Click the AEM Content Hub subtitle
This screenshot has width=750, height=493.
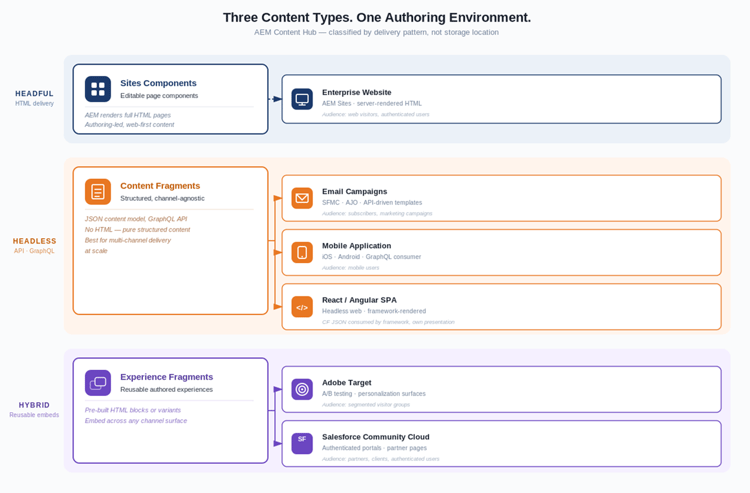376,33
